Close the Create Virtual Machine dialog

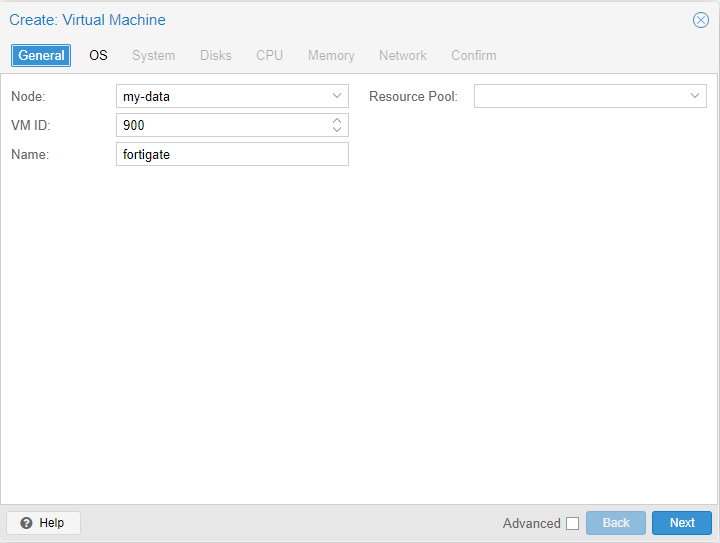click(700, 20)
